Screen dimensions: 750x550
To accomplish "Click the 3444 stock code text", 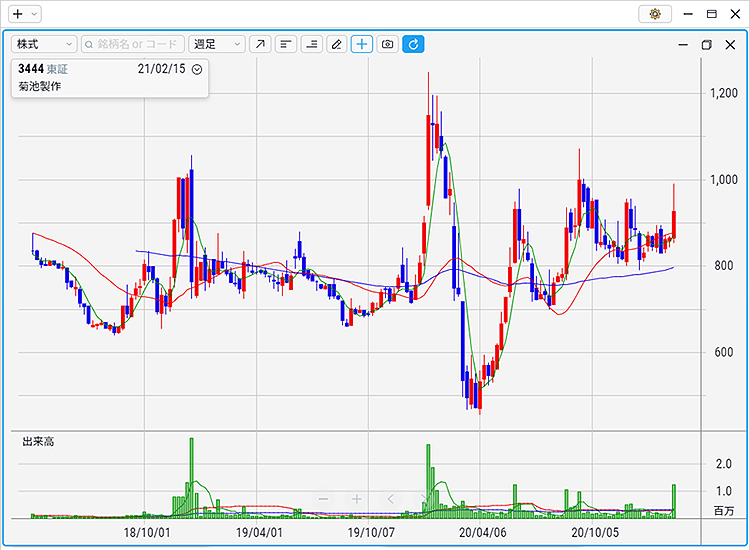I will pyautogui.click(x=31, y=69).
